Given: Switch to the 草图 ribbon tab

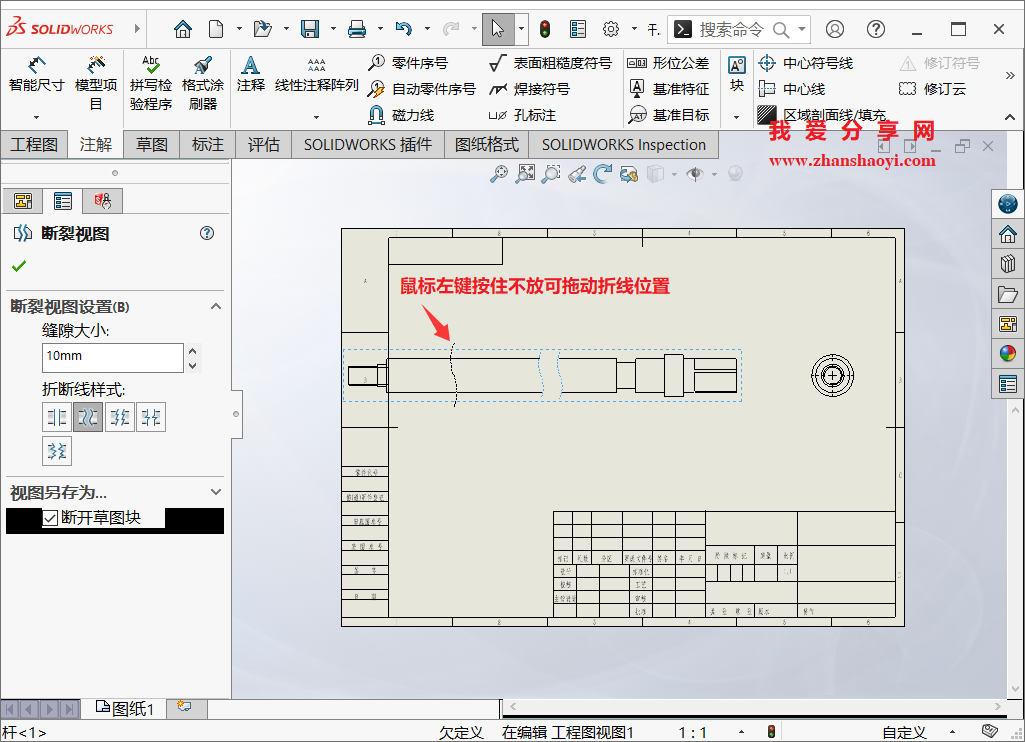Looking at the screenshot, I should tap(151, 144).
